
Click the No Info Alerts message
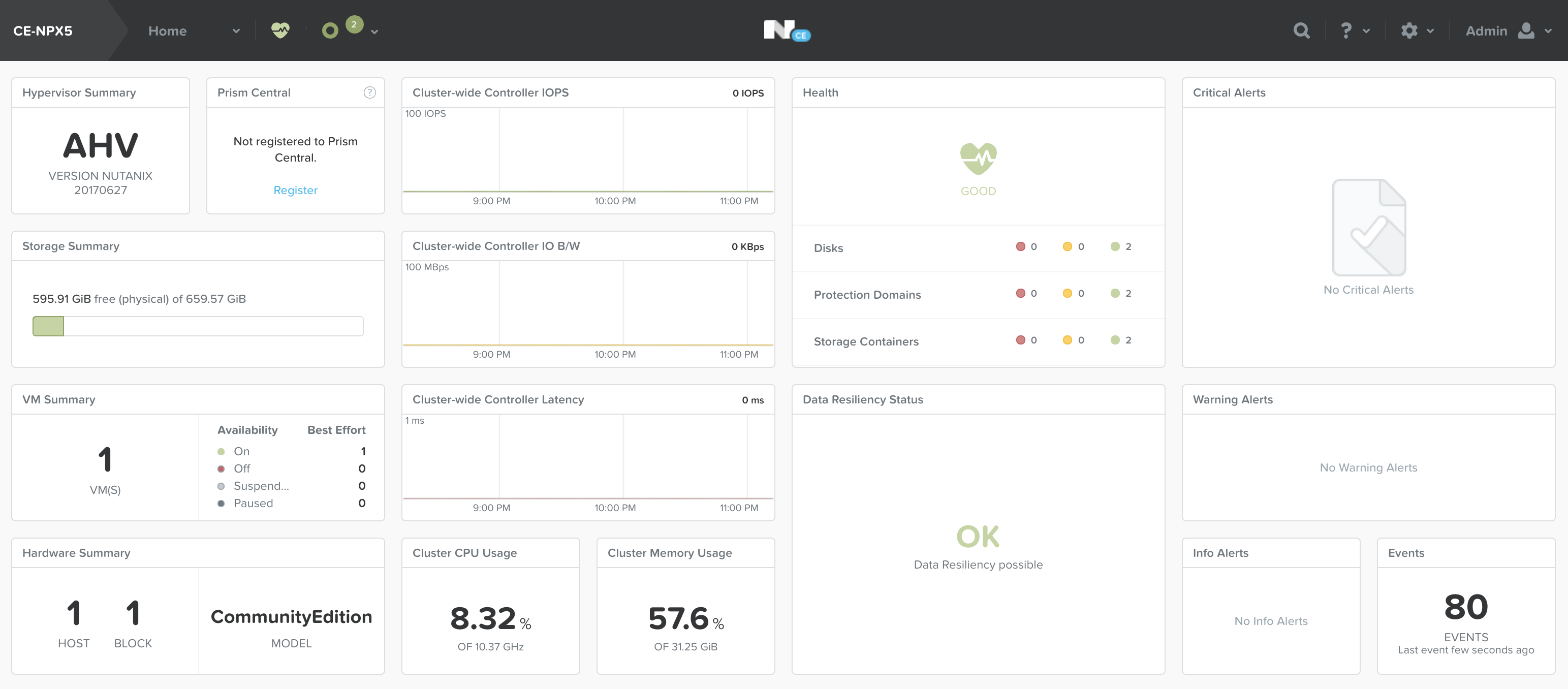tap(1271, 621)
